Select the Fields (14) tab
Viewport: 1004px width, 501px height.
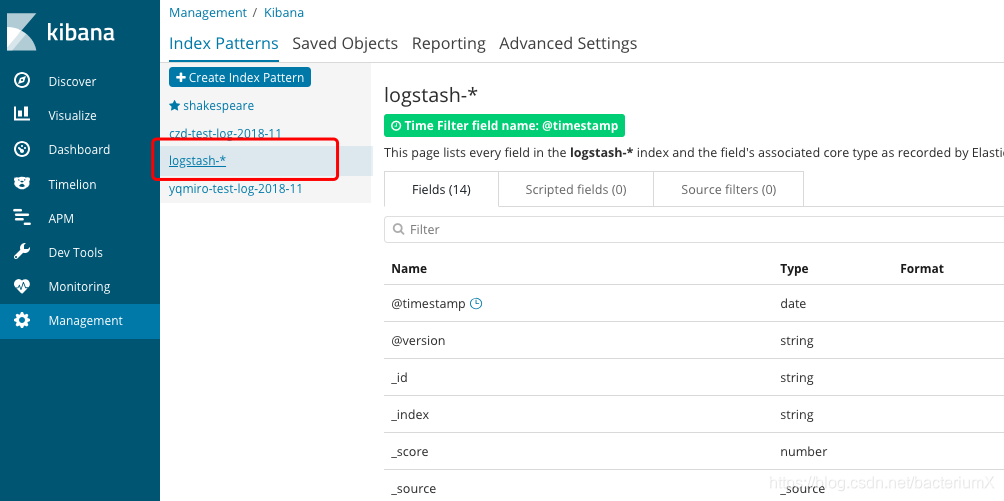(441, 190)
